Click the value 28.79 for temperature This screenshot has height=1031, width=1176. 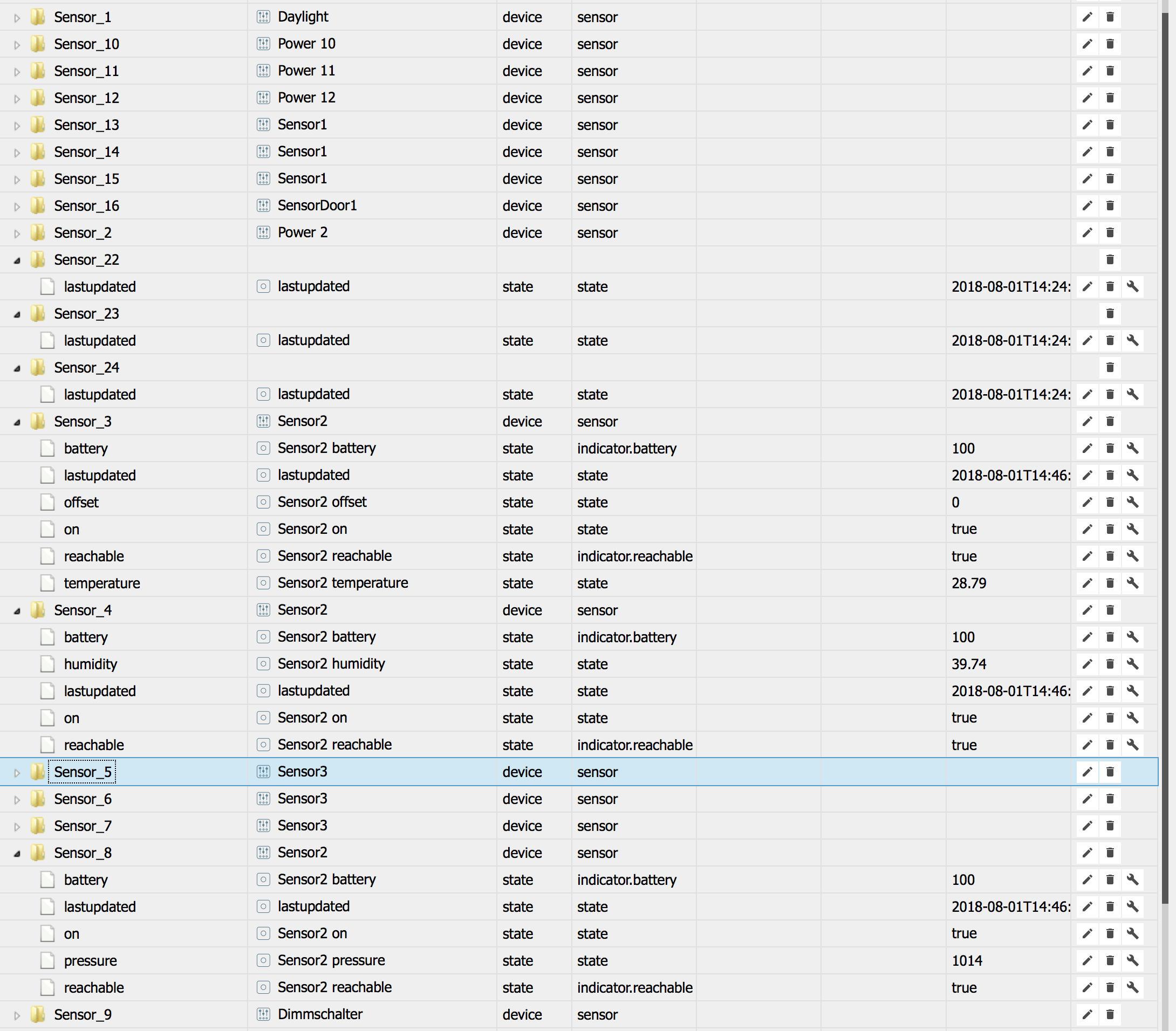(x=969, y=583)
